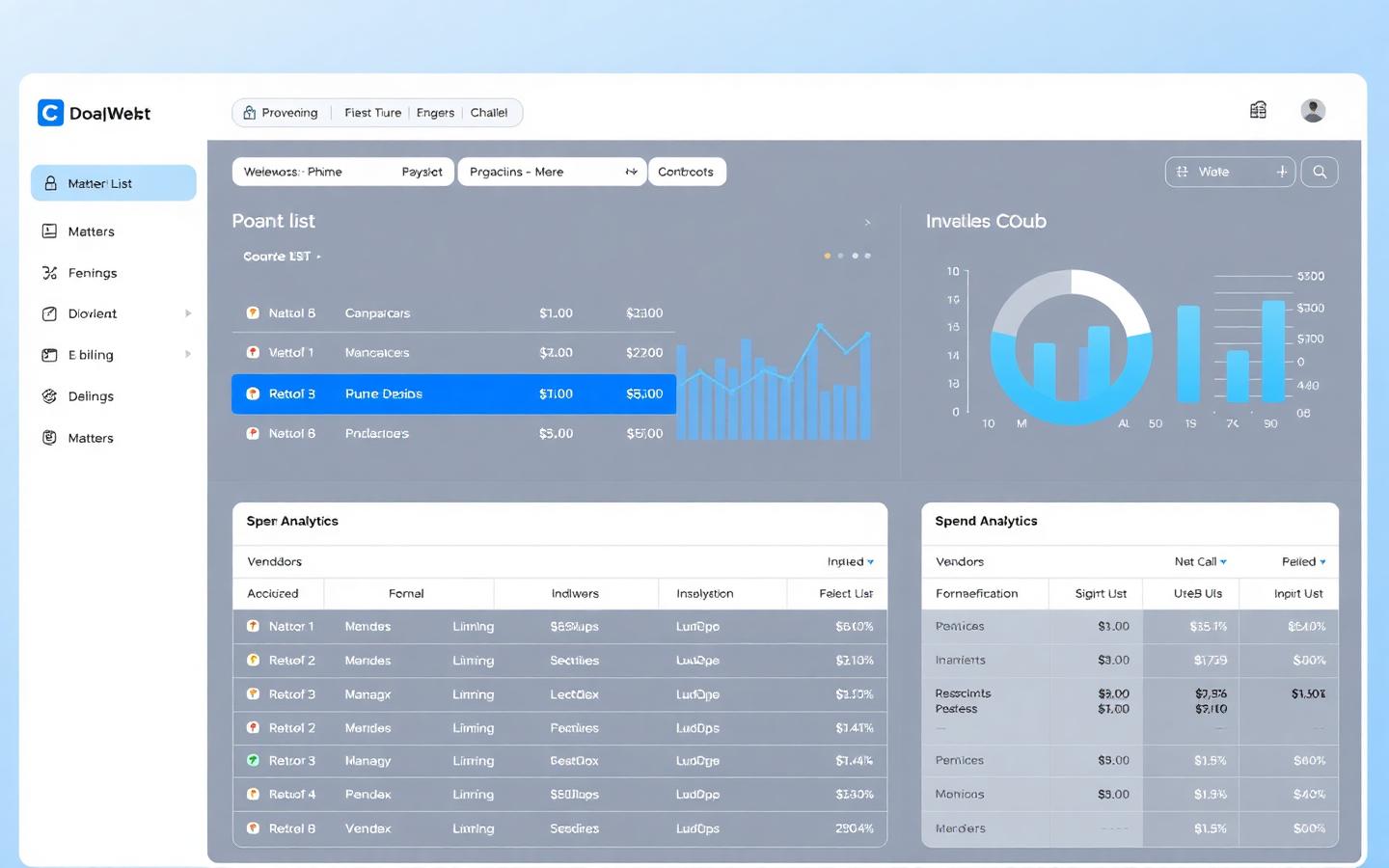This screenshot has width=1389, height=868.
Task: Select the Fiest Ture tab
Action: [372, 113]
